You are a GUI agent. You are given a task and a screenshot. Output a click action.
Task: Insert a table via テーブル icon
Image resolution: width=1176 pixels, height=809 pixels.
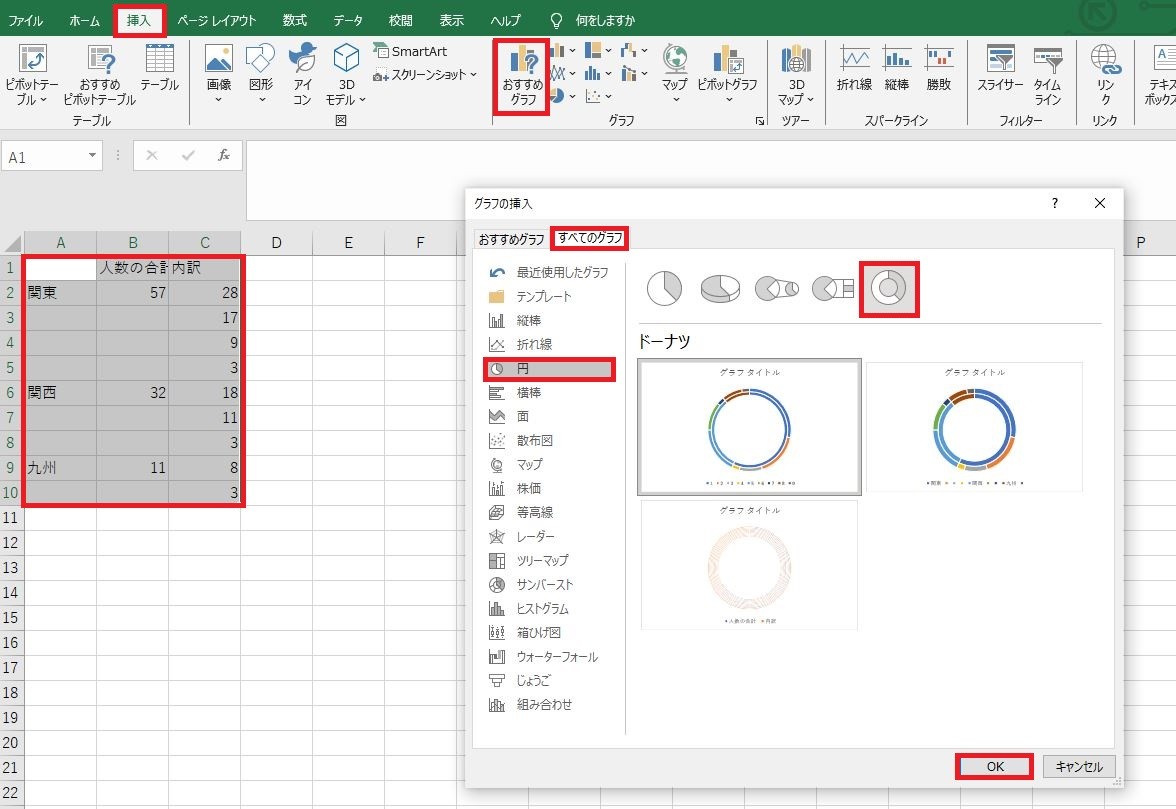[x=159, y=68]
